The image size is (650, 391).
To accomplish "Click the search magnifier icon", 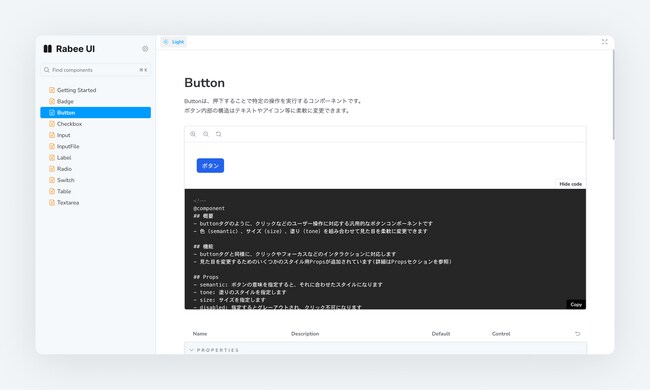I will 47,70.
